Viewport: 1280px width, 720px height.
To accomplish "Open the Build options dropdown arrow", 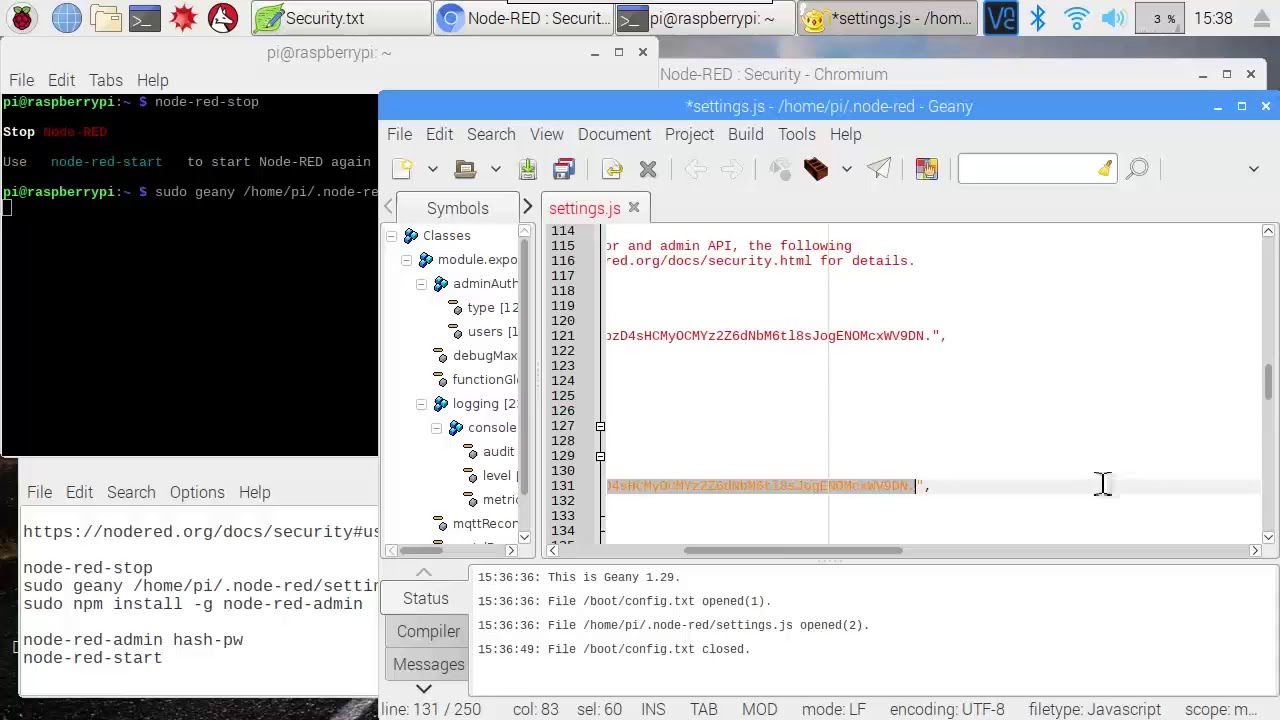I will click(x=846, y=169).
